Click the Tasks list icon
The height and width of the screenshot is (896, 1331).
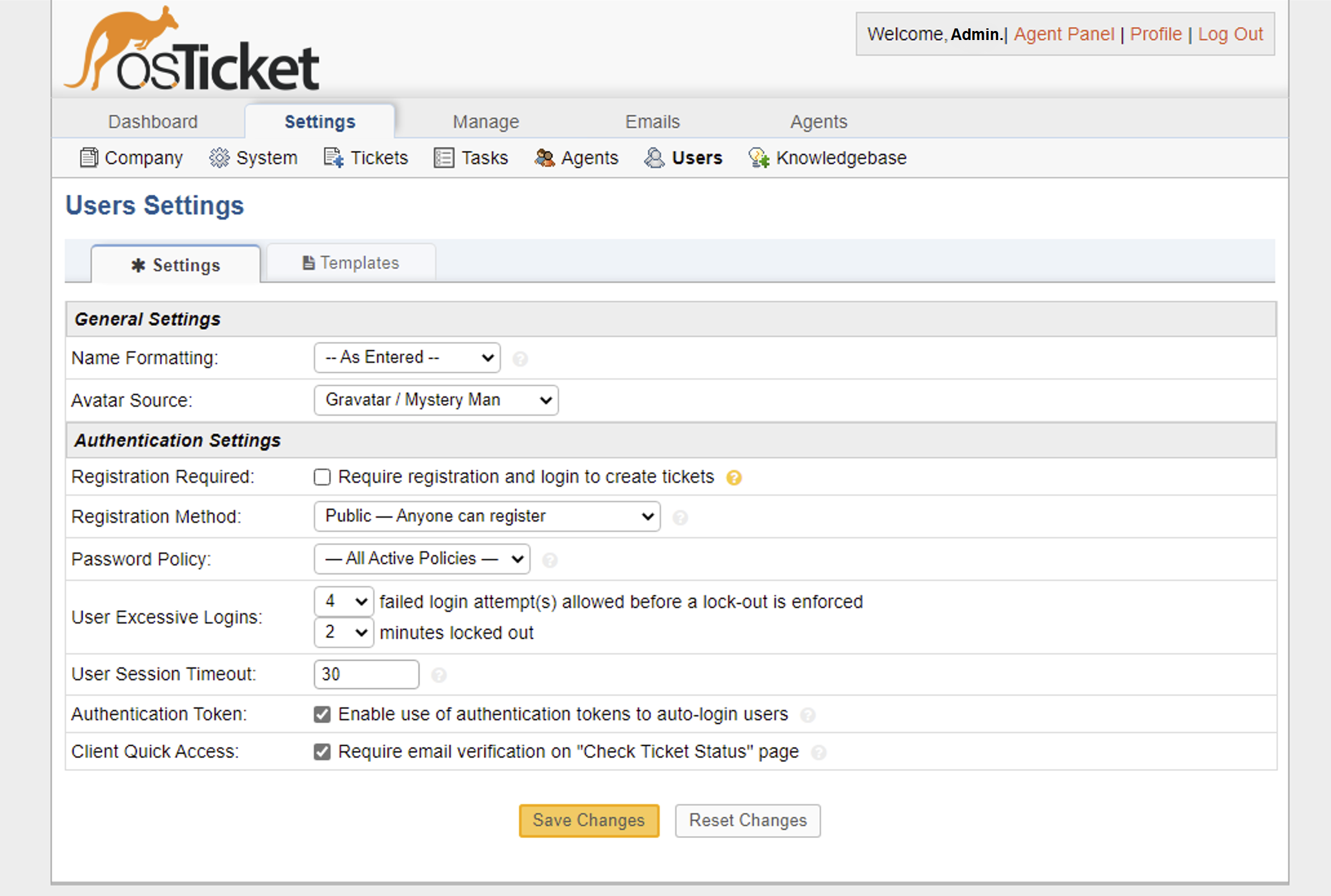[444, 158]
